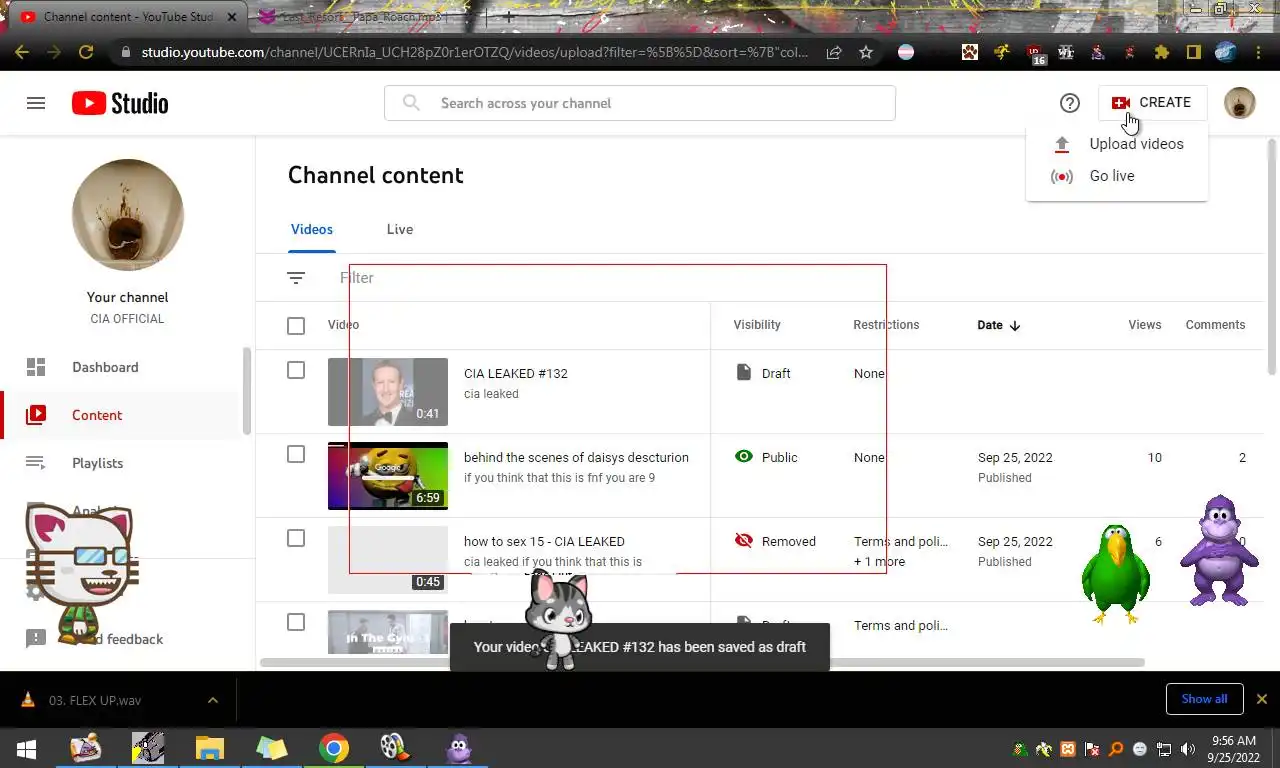Open the 6:59 daisys descturion thumbnail
Viewport: 1280px width, 768px height.
pos(388,476)
